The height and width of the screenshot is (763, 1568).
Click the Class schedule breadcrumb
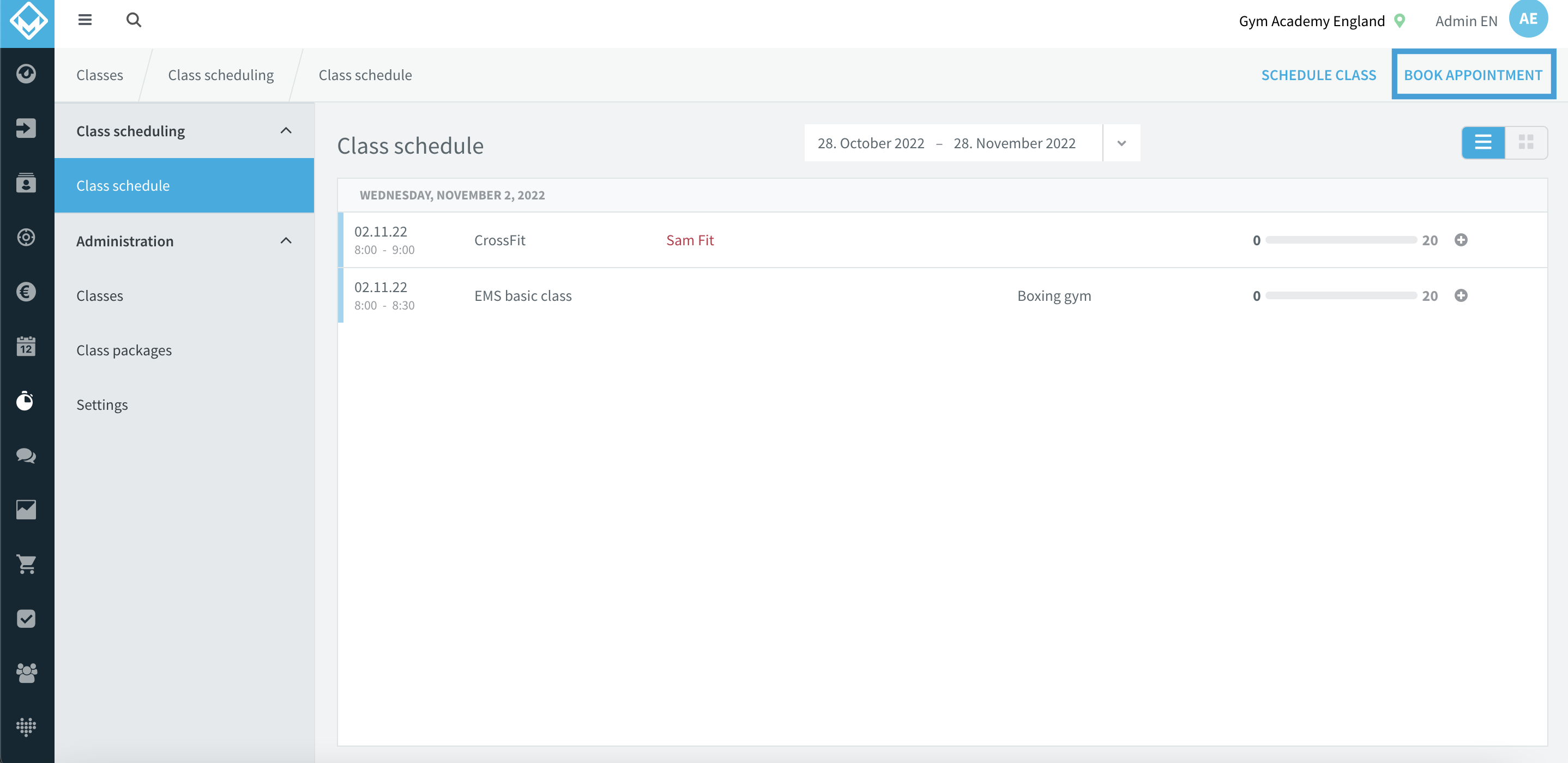[x=365, y=75]
